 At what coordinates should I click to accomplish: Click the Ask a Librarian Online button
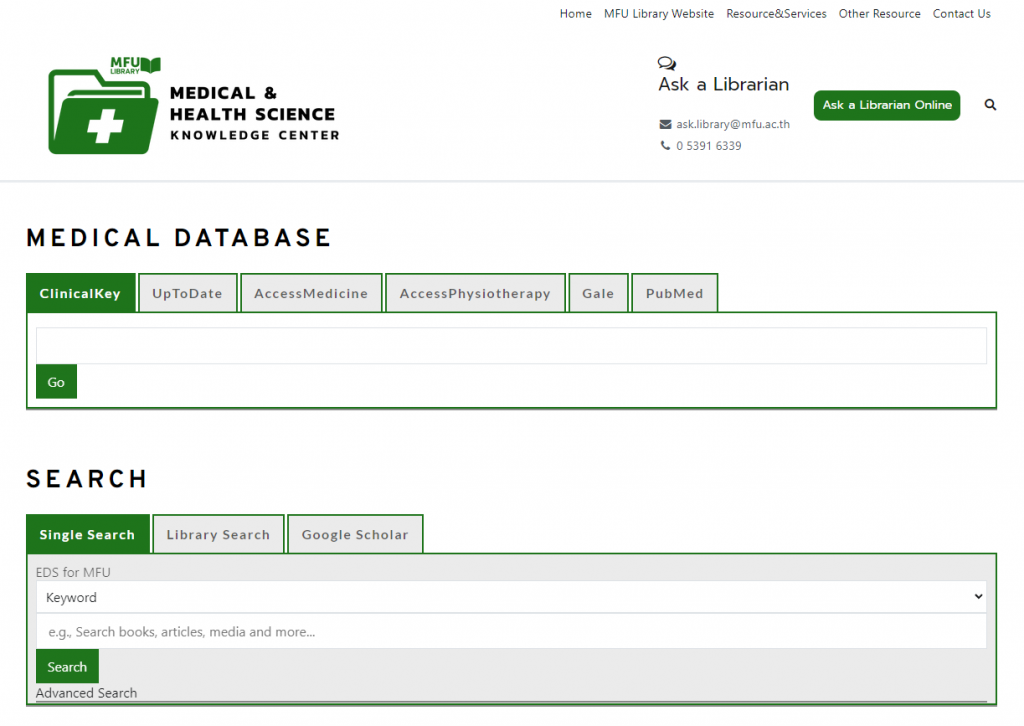pos(887,105)
